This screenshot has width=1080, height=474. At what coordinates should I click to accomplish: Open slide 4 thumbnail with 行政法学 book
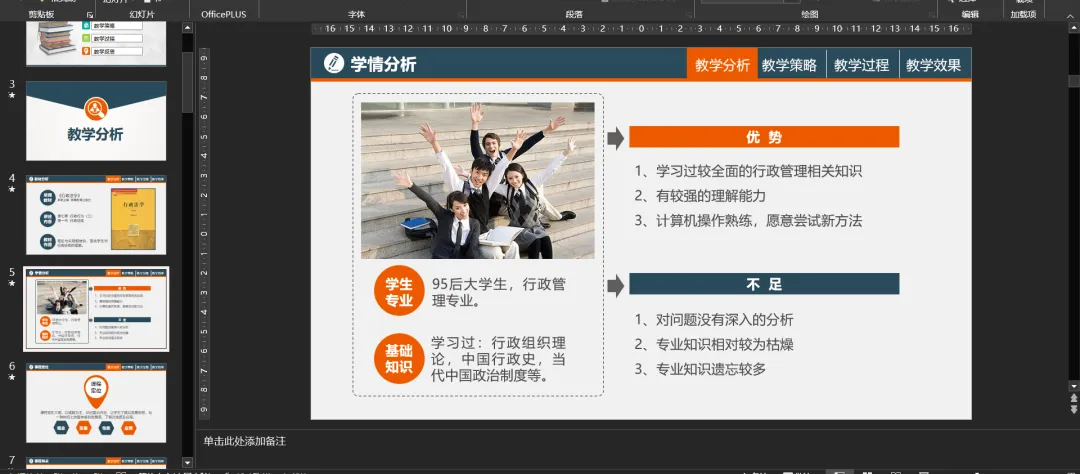96,215
